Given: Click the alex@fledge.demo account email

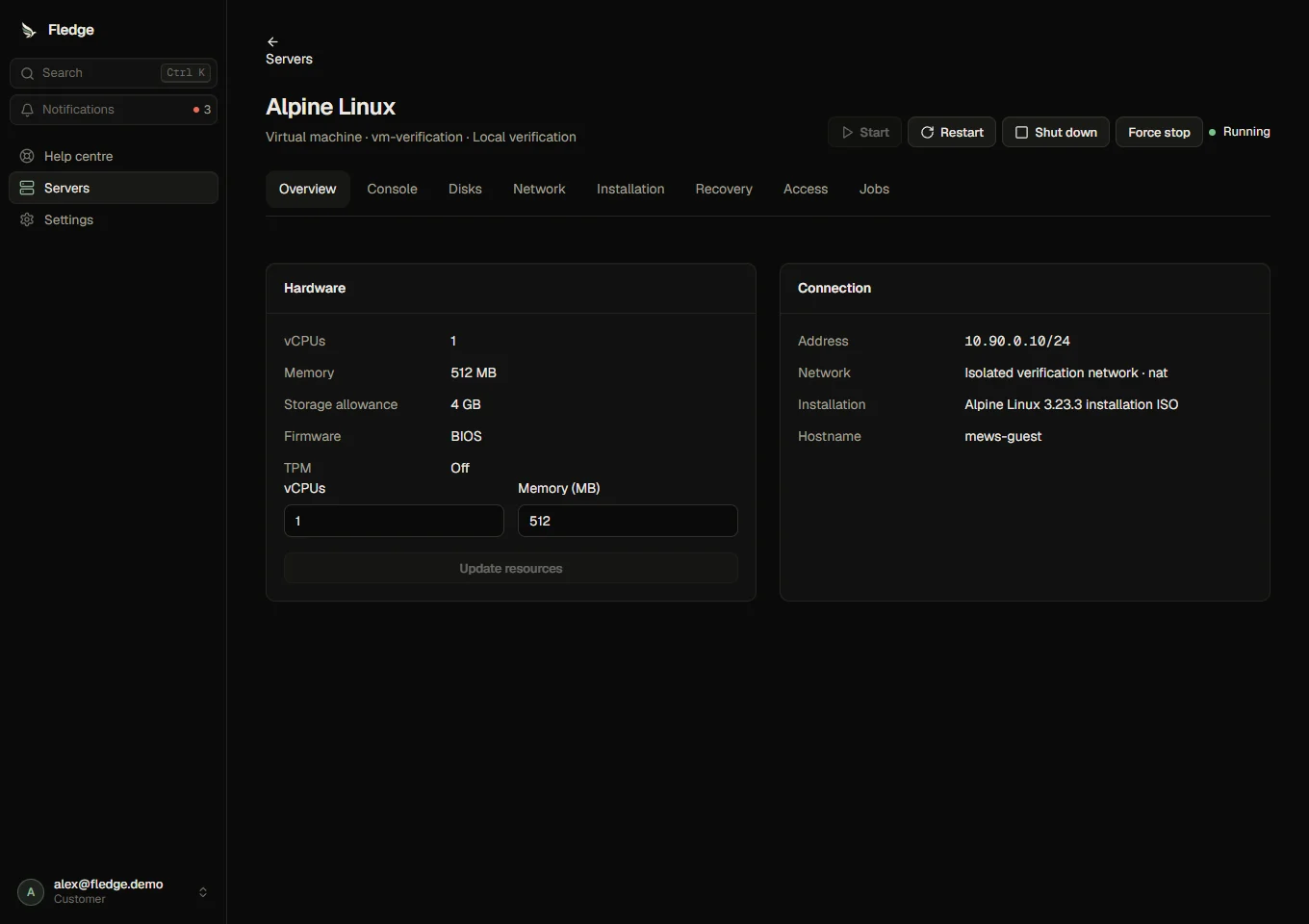Looking at the screenshot, I should tap(109, 885).
